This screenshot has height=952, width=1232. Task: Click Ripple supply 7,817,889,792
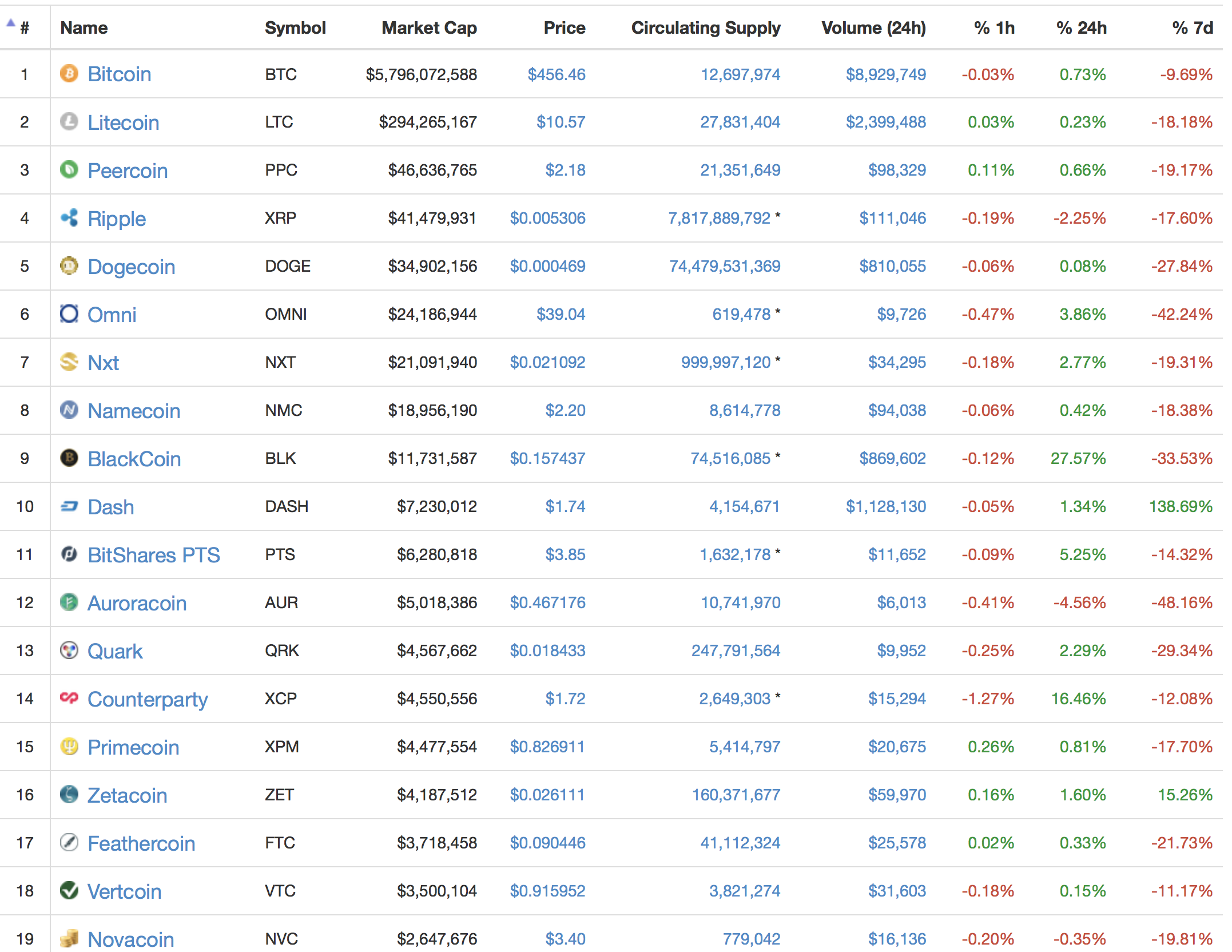tap(719, 218)
